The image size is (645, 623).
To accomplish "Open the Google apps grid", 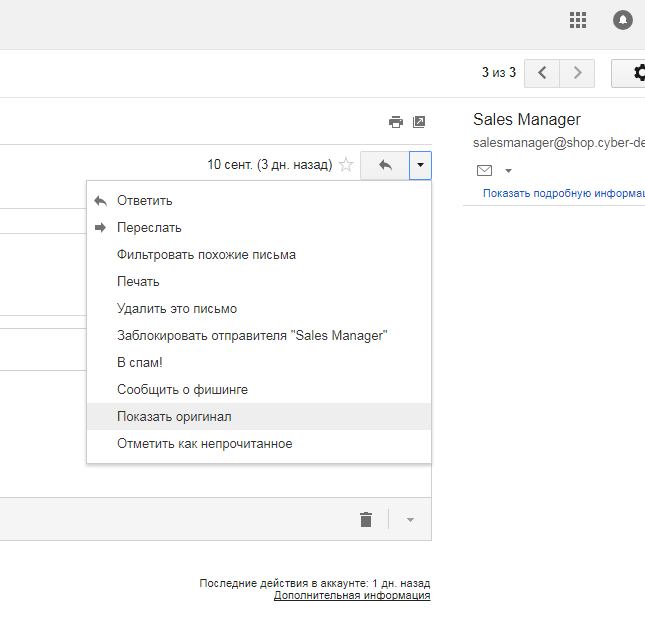I will (578, 20).
